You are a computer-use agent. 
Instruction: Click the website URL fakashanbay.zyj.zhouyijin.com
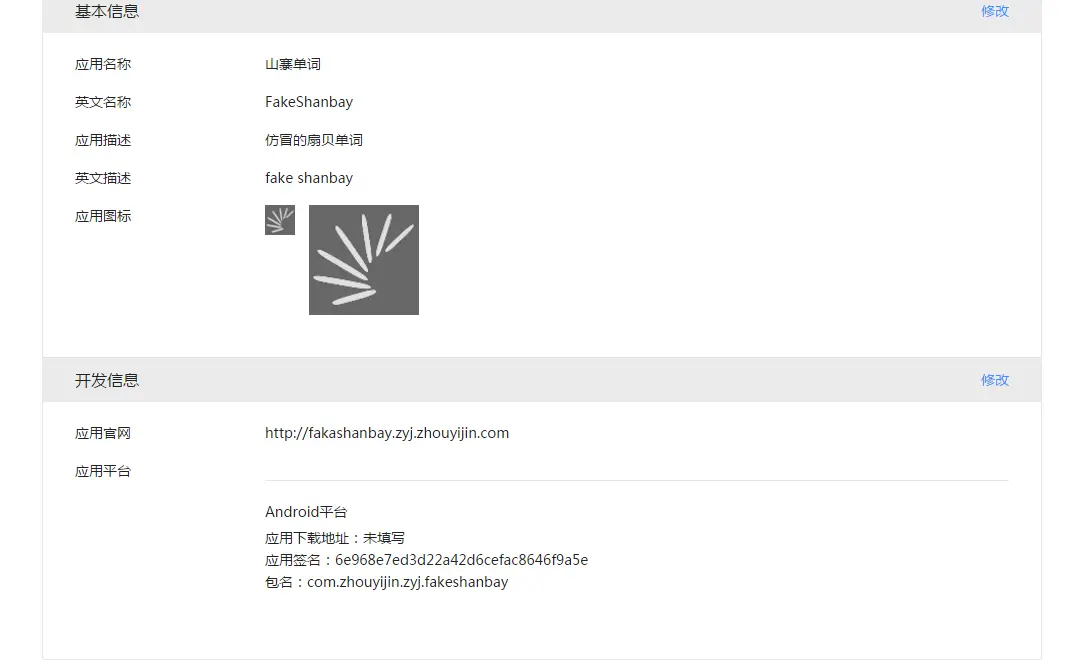point(387,433)
